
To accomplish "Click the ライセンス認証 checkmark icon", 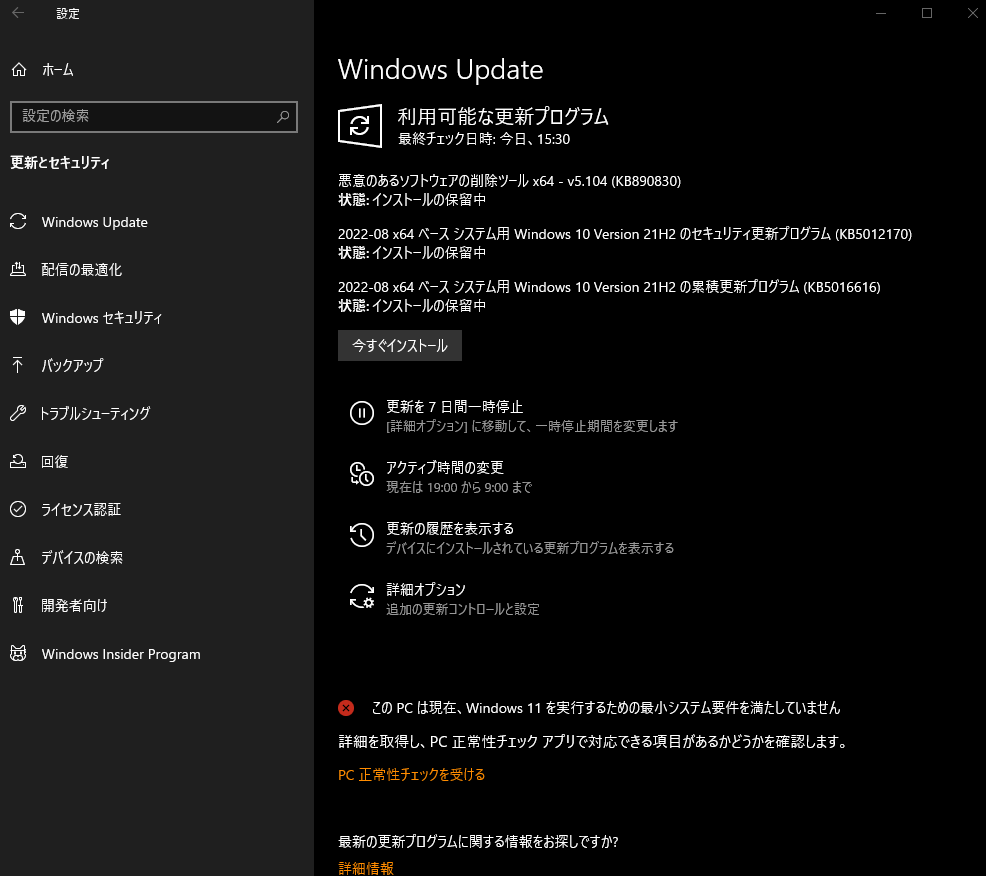I will pyautogui.click(x=18, y=509).
